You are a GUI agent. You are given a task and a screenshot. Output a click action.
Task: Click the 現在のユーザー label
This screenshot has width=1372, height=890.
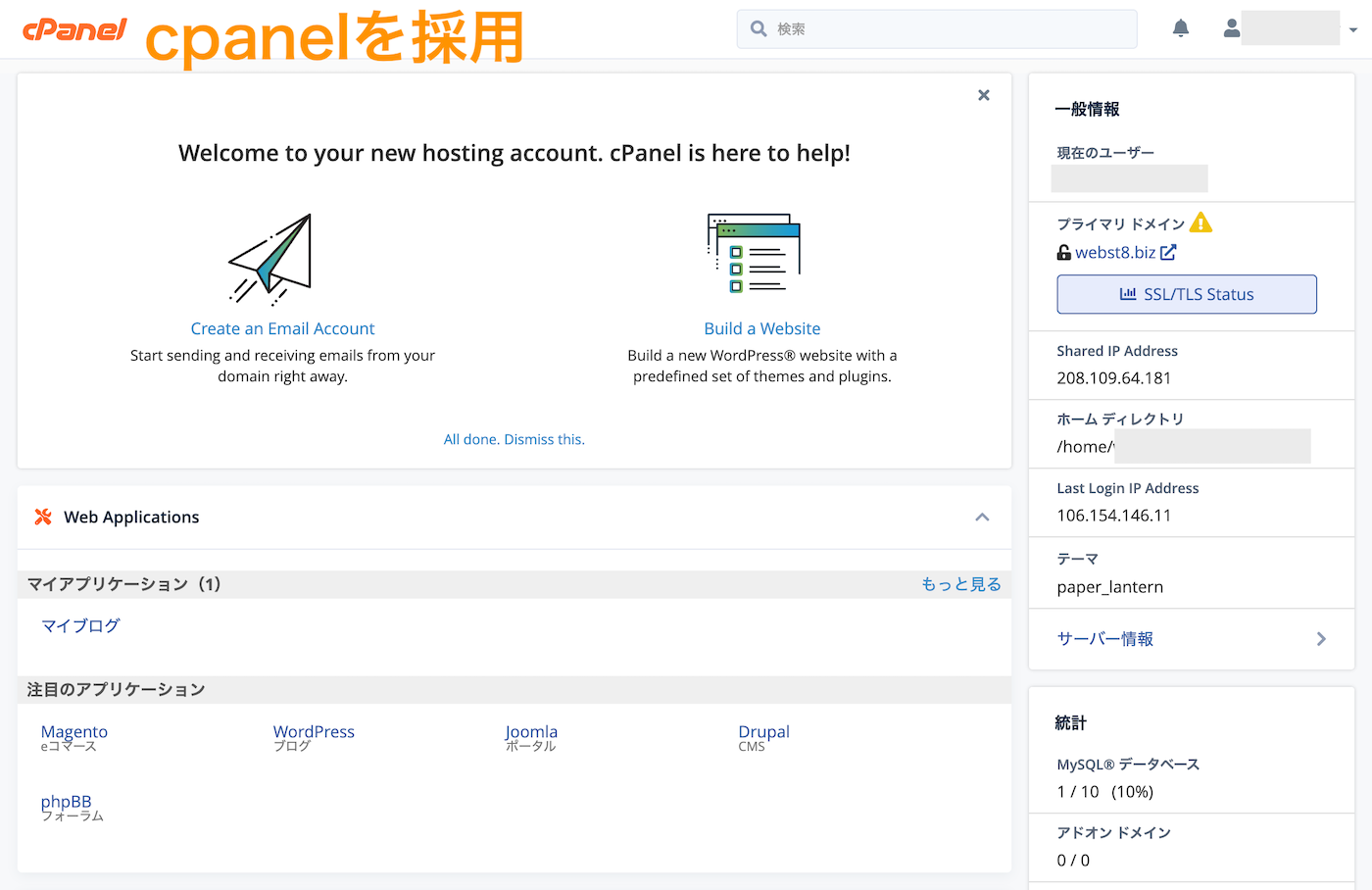1105,153
